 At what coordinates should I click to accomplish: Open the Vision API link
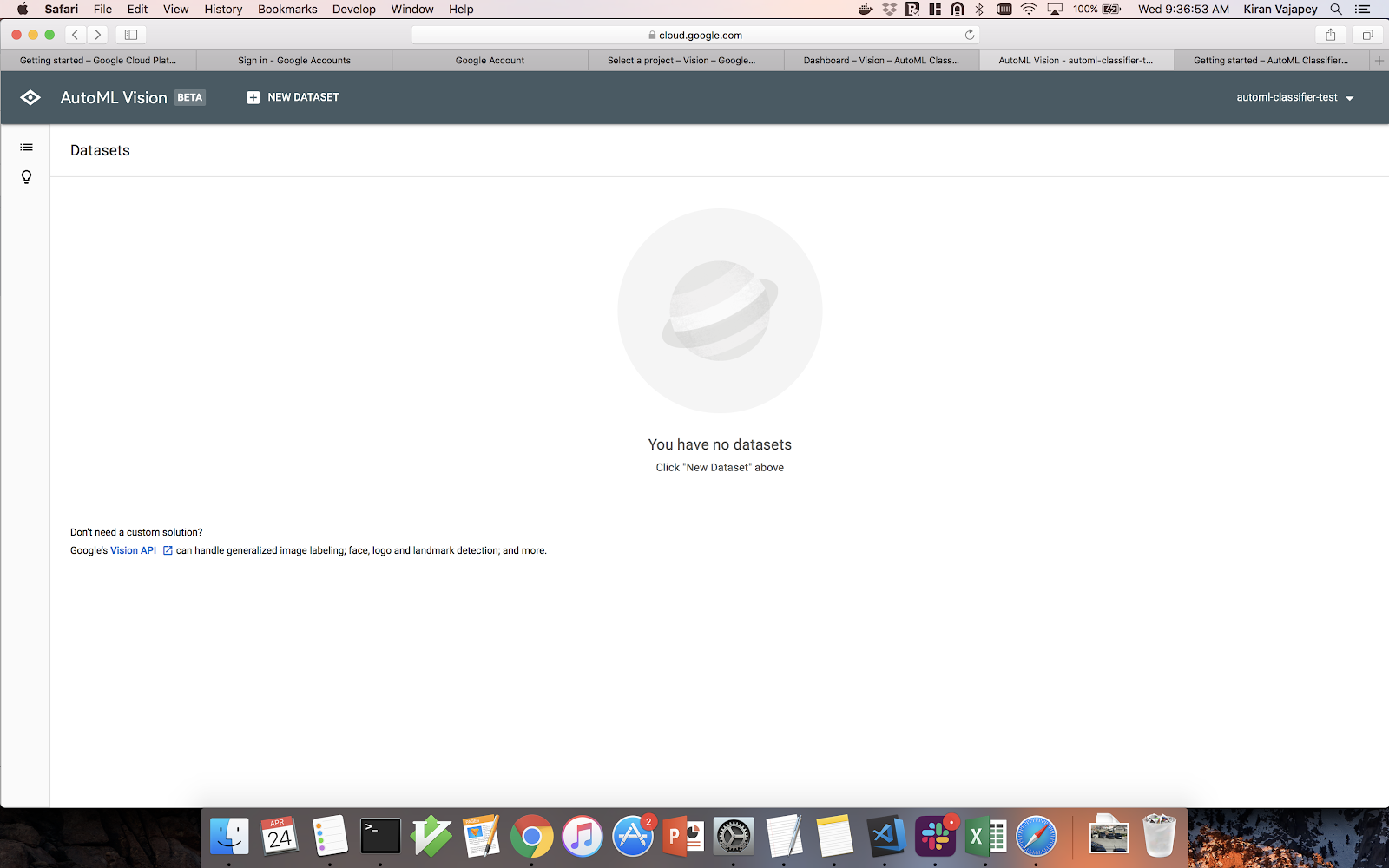pyautogui.click(x=133, y=550)
